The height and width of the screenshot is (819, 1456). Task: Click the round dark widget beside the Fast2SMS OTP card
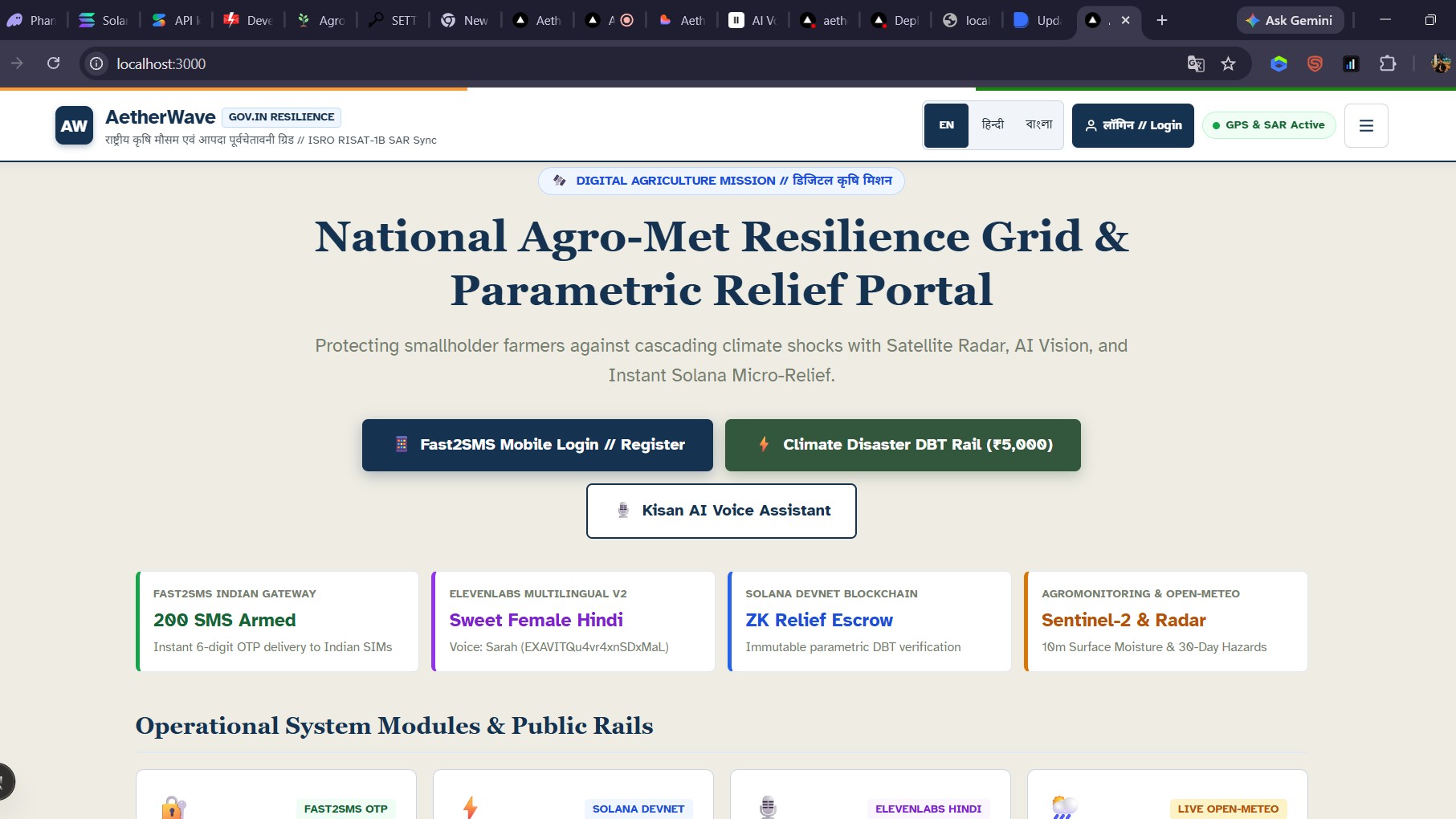point(4,781)
